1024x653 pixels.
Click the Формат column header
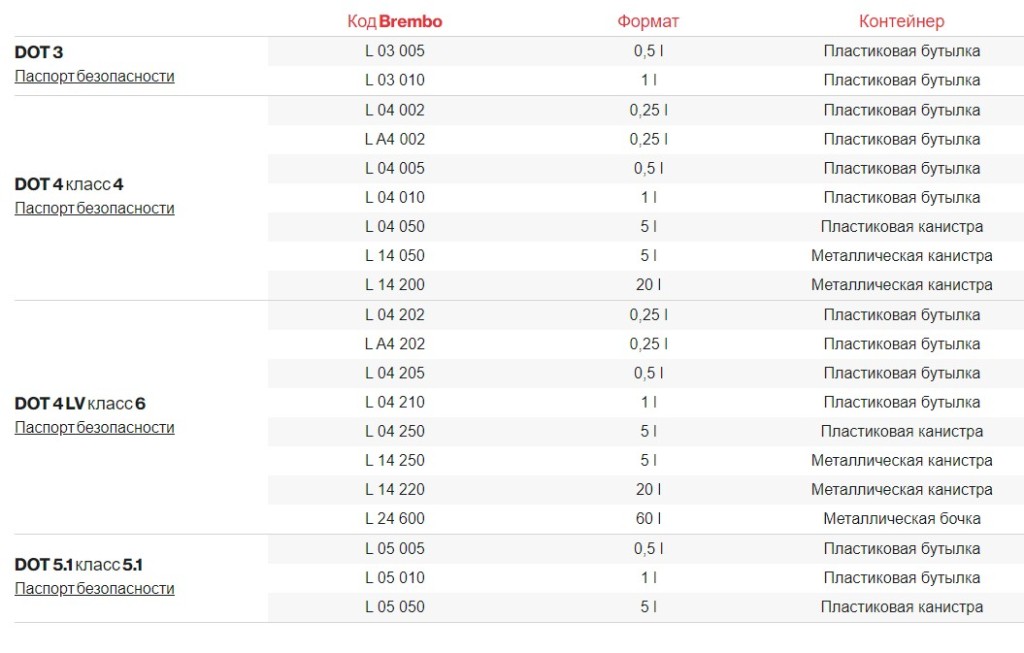(x=648, y=22)
